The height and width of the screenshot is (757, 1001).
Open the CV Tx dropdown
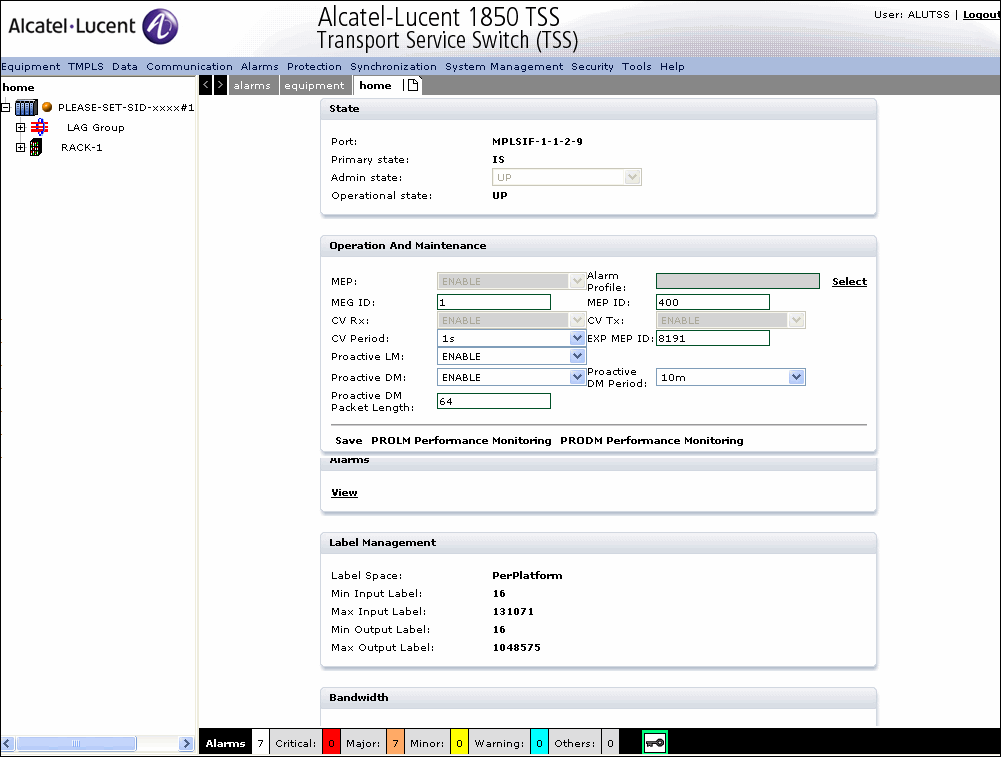click(730, 320)
